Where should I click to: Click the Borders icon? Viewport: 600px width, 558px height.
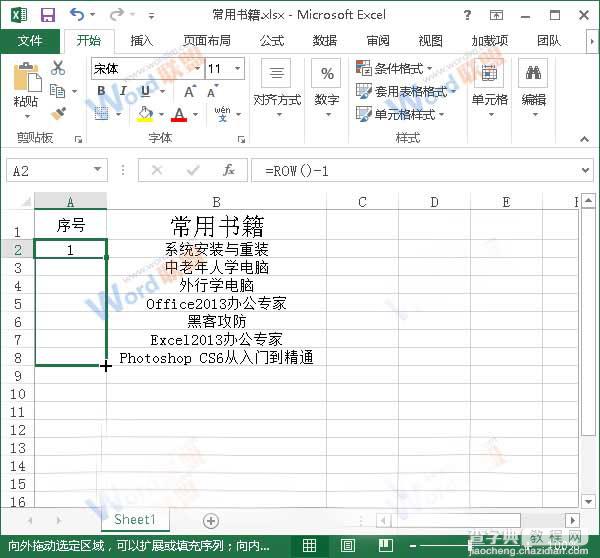point(101,114)
